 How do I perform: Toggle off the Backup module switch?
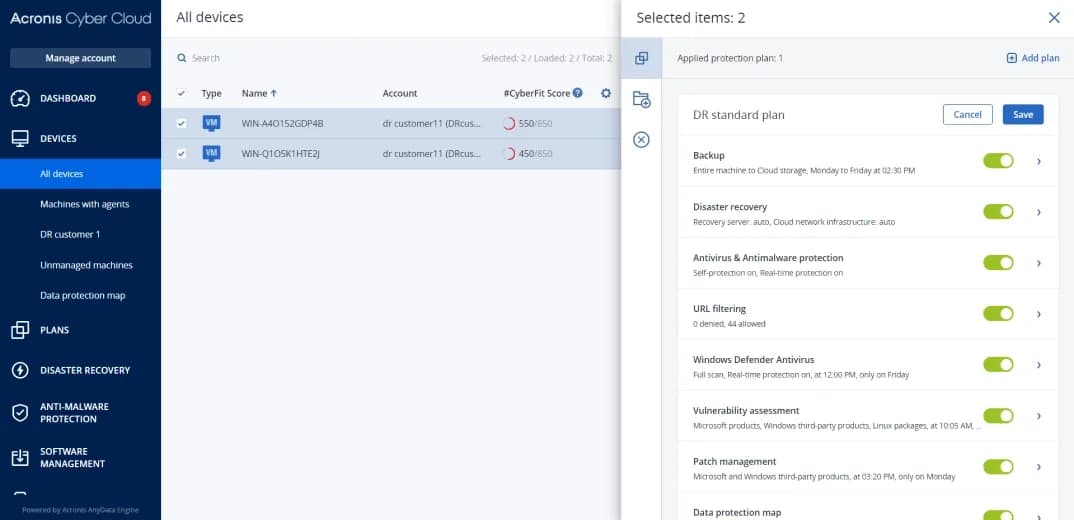[998, 161]
